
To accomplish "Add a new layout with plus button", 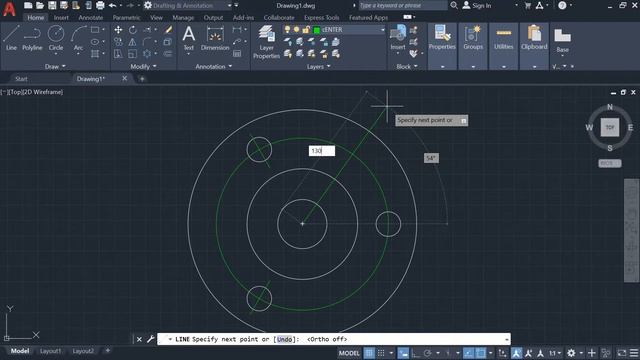I will [x=108, y=351].
